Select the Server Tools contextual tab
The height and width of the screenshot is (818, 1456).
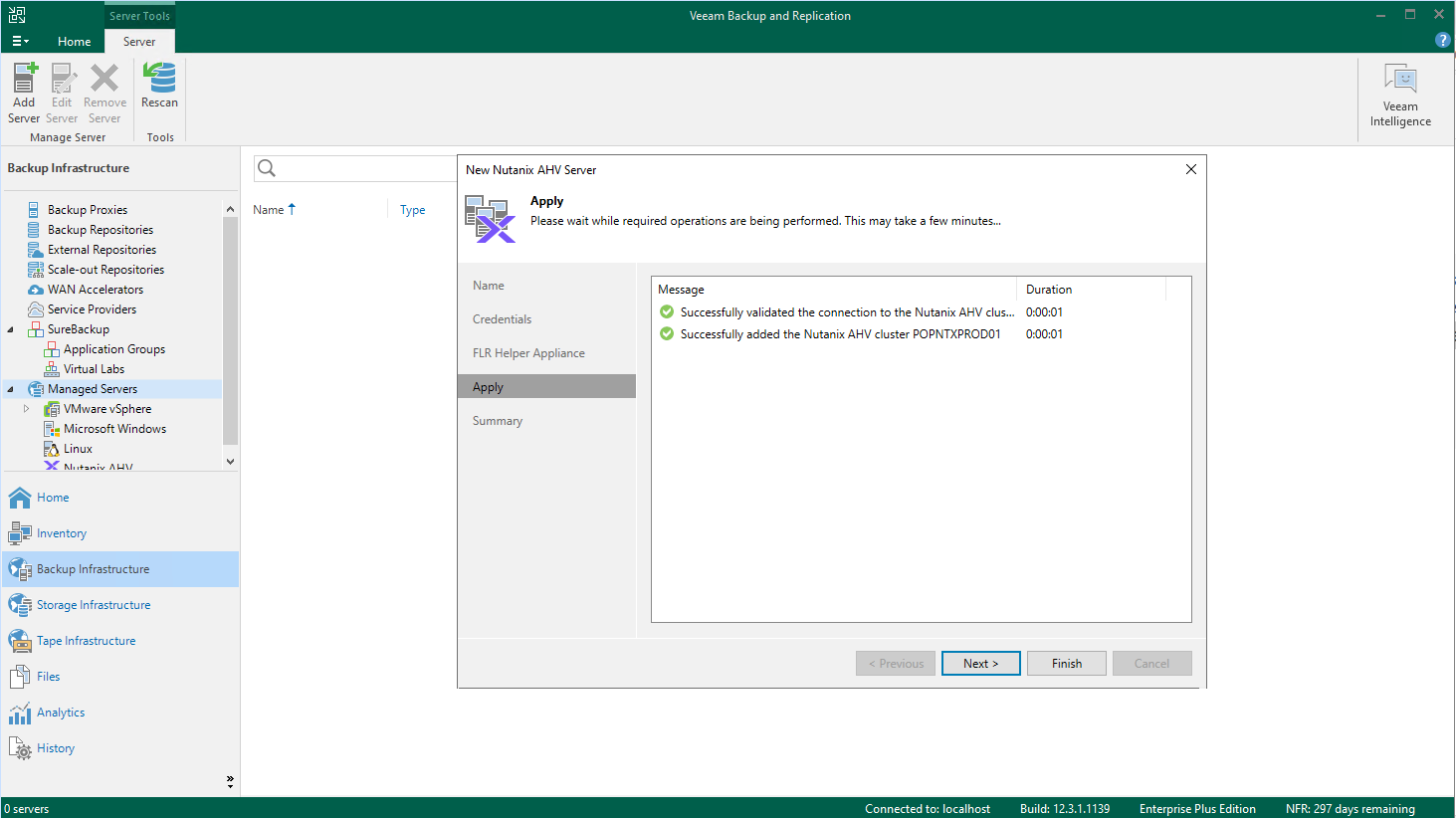coord(139,16)
